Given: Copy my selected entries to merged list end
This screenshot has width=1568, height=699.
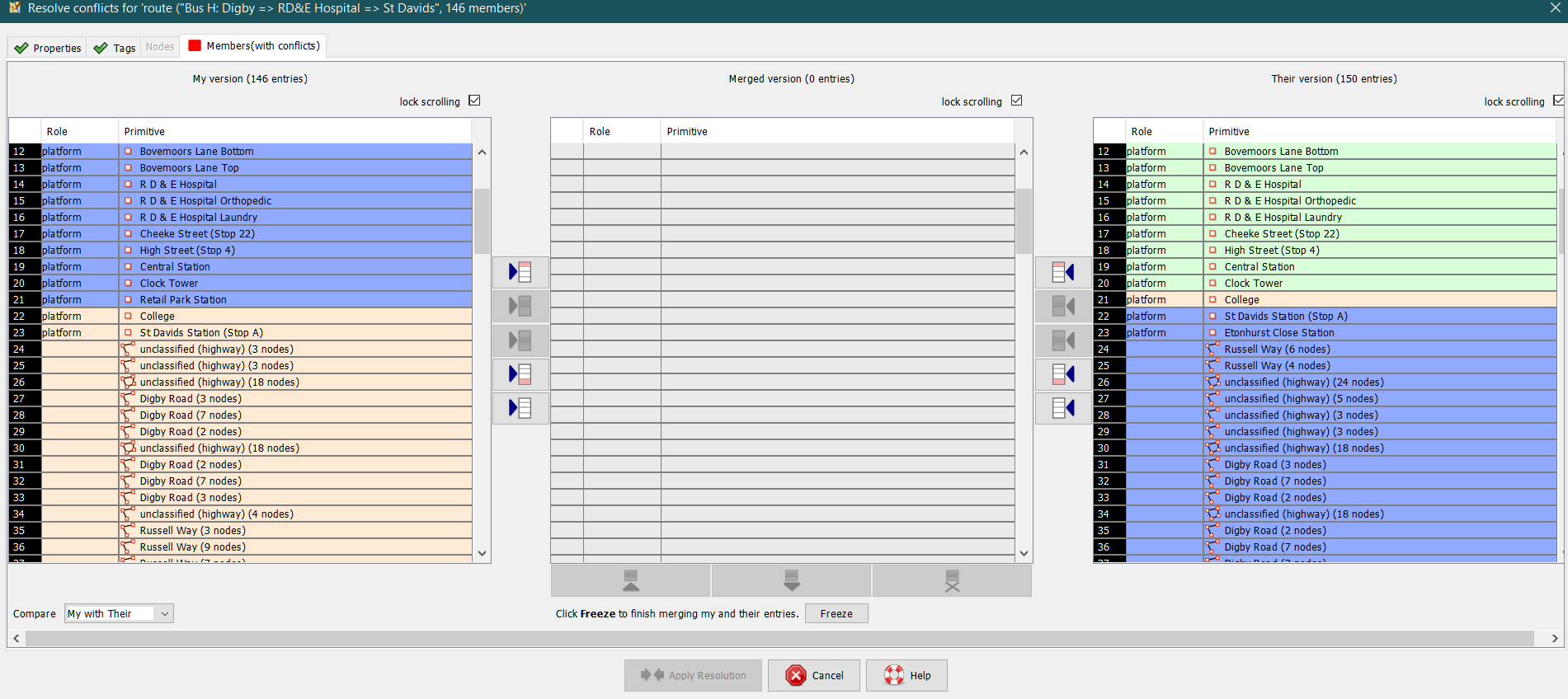Looking at the screenshot, I should point(520,374).
